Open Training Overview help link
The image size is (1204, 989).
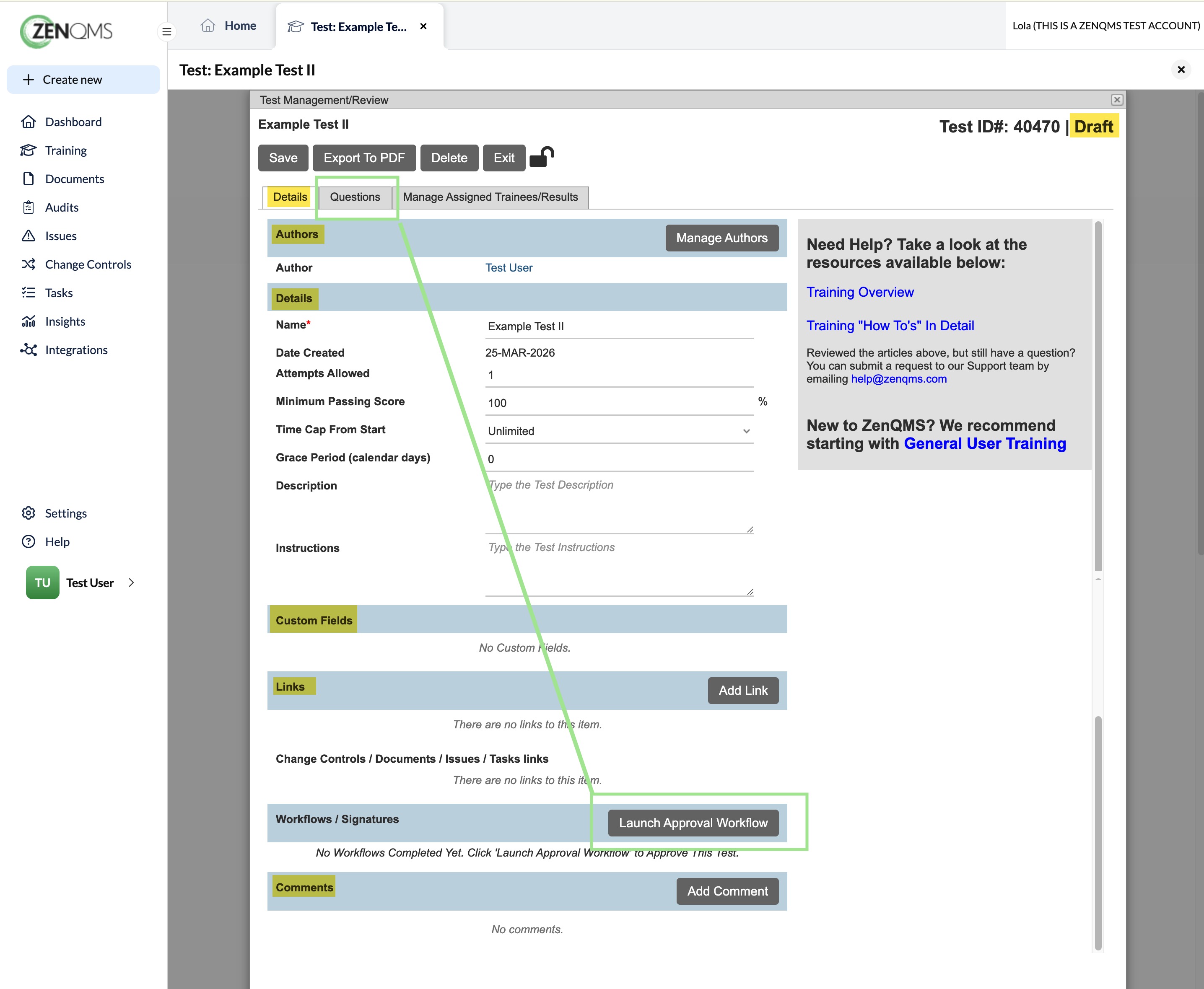click(860, 292)
